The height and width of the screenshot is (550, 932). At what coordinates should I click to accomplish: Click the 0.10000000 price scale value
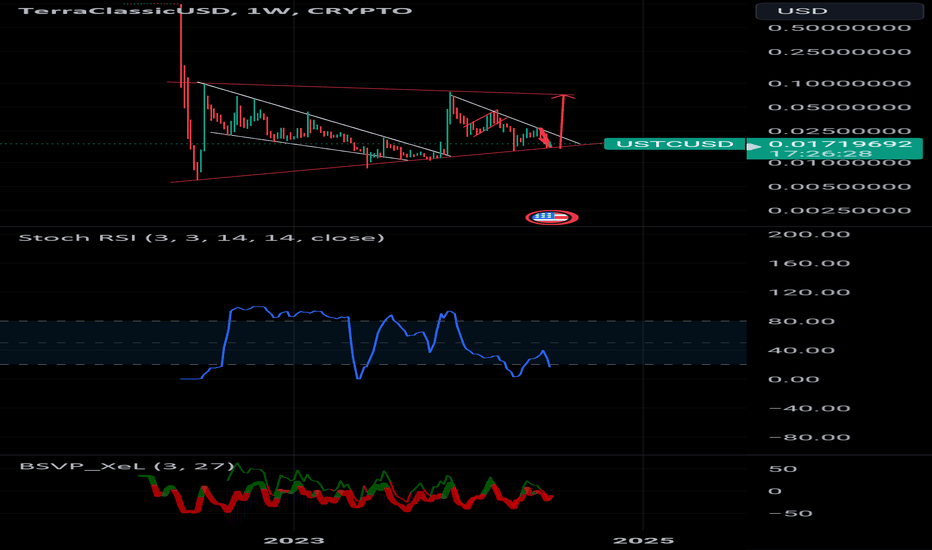tap(840, 83)
